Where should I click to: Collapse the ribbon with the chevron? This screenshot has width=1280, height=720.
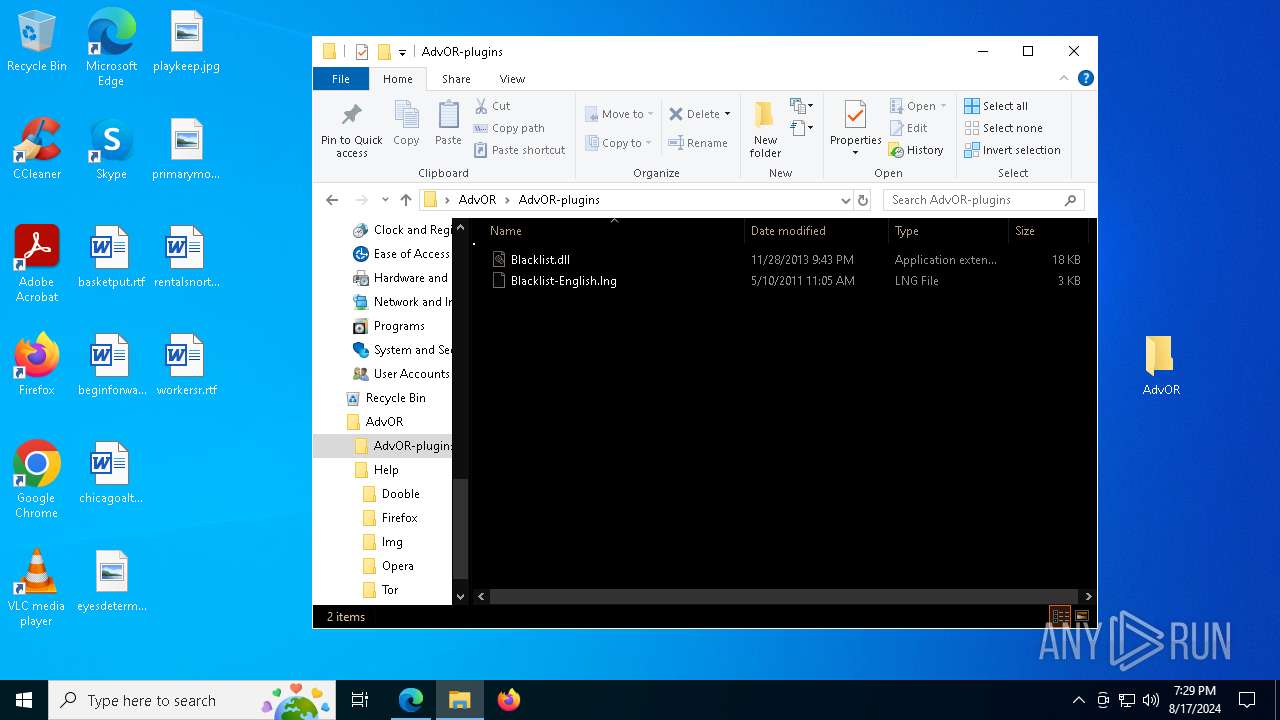point(1064,78)
